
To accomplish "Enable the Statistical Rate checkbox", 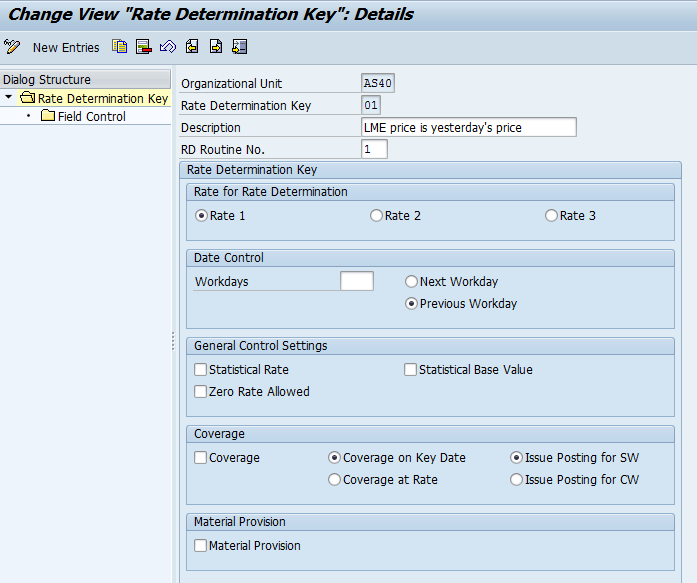I will 201,370.
